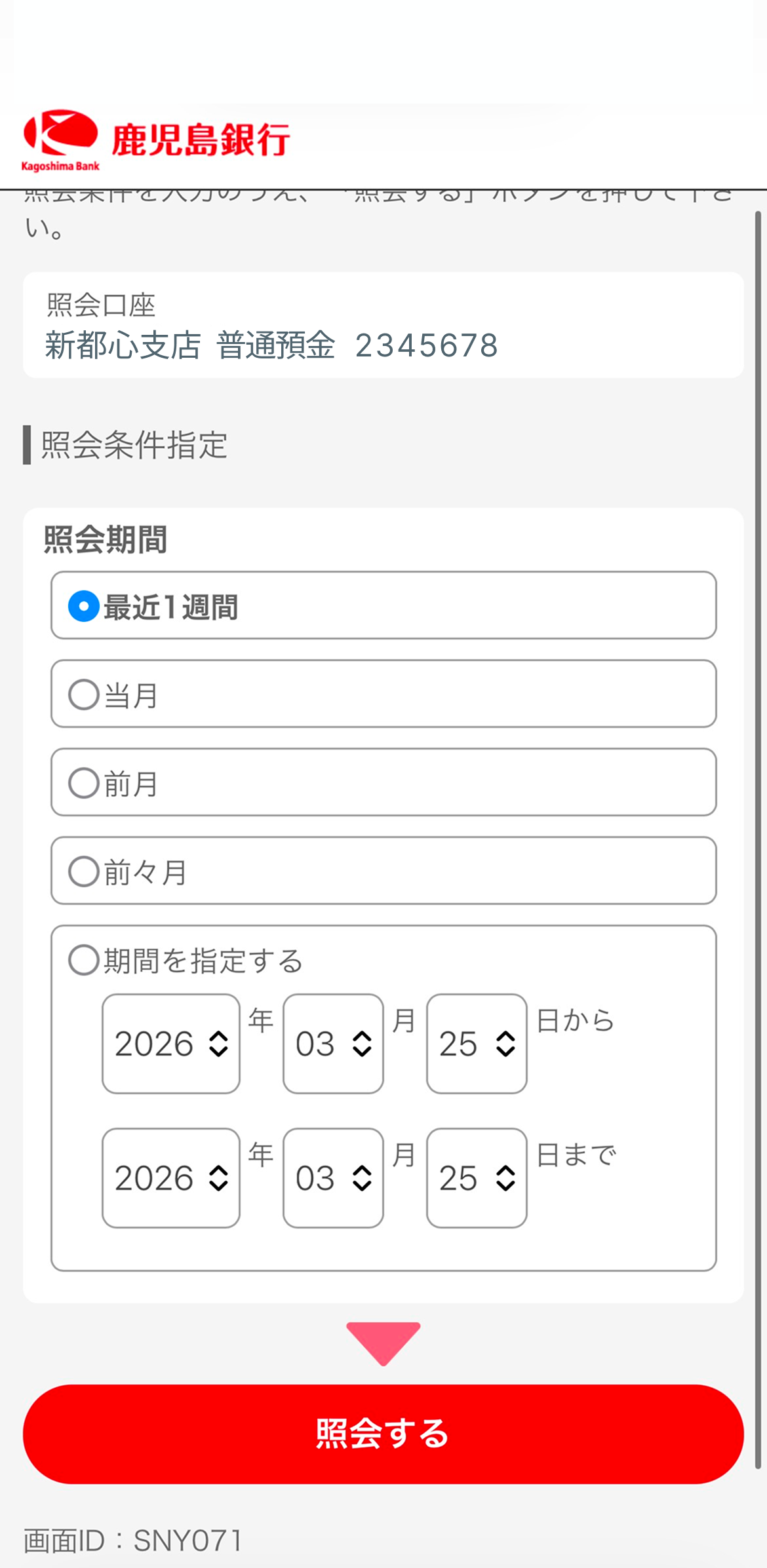Select the 当月 radio option

click(x=84, y=695)
